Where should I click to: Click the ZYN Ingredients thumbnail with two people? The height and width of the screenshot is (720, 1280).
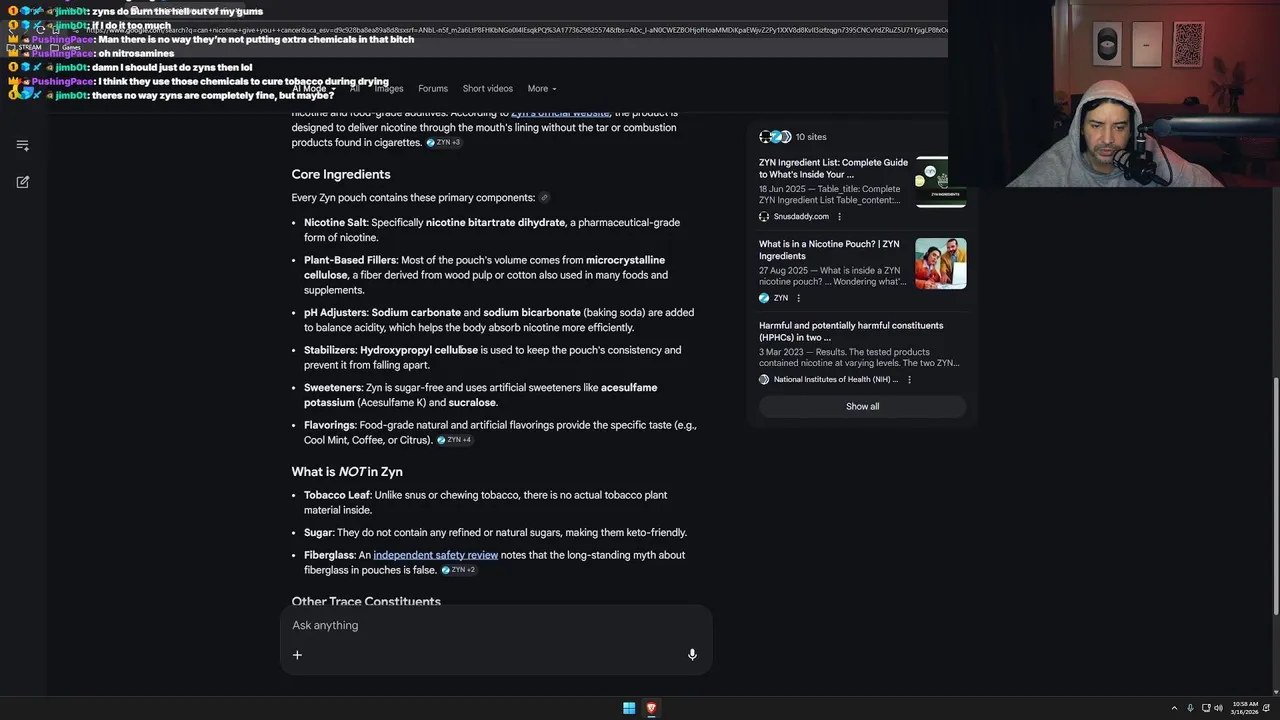coord(940,264)
